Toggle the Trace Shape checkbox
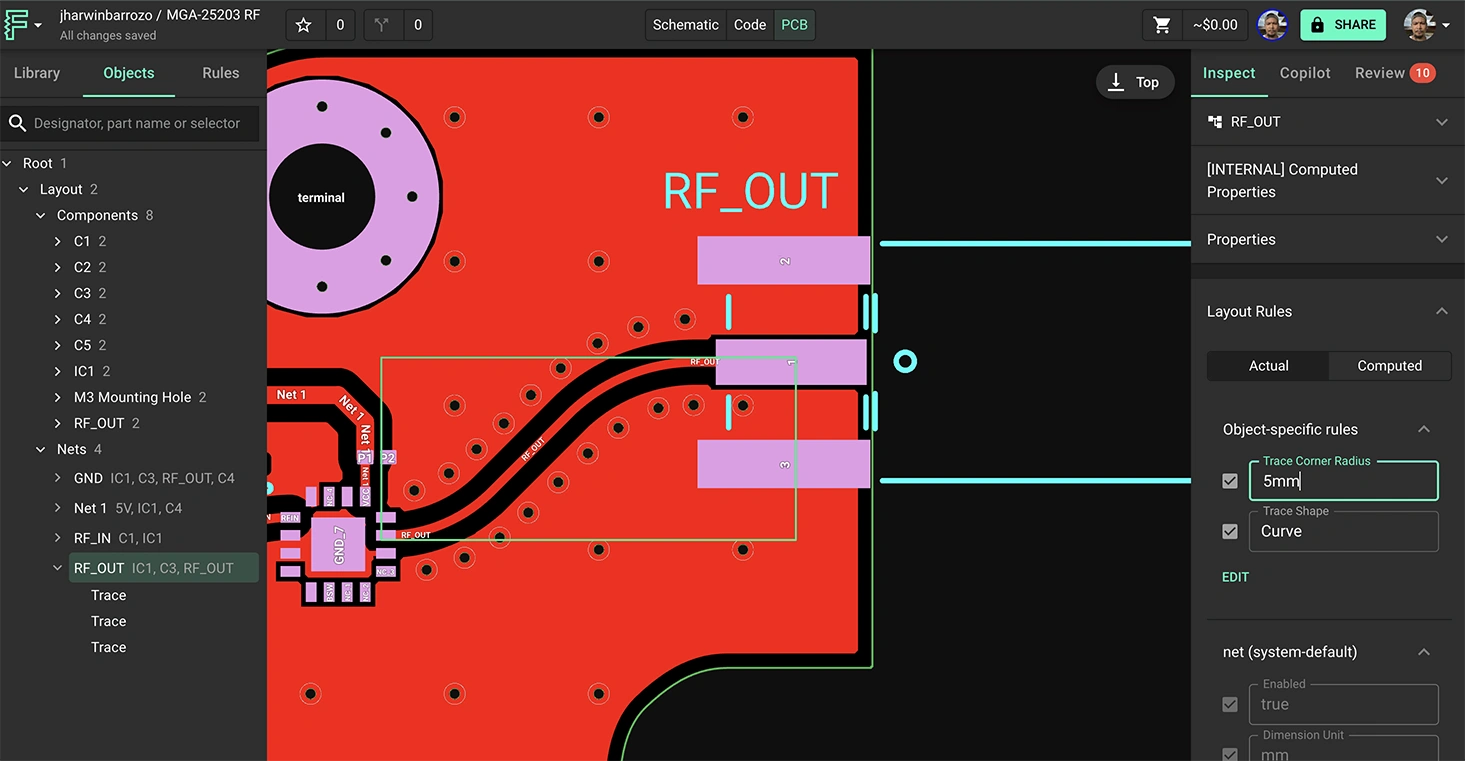The height and width of the screenshot is (761, 1465). (x=1230, y=531)
